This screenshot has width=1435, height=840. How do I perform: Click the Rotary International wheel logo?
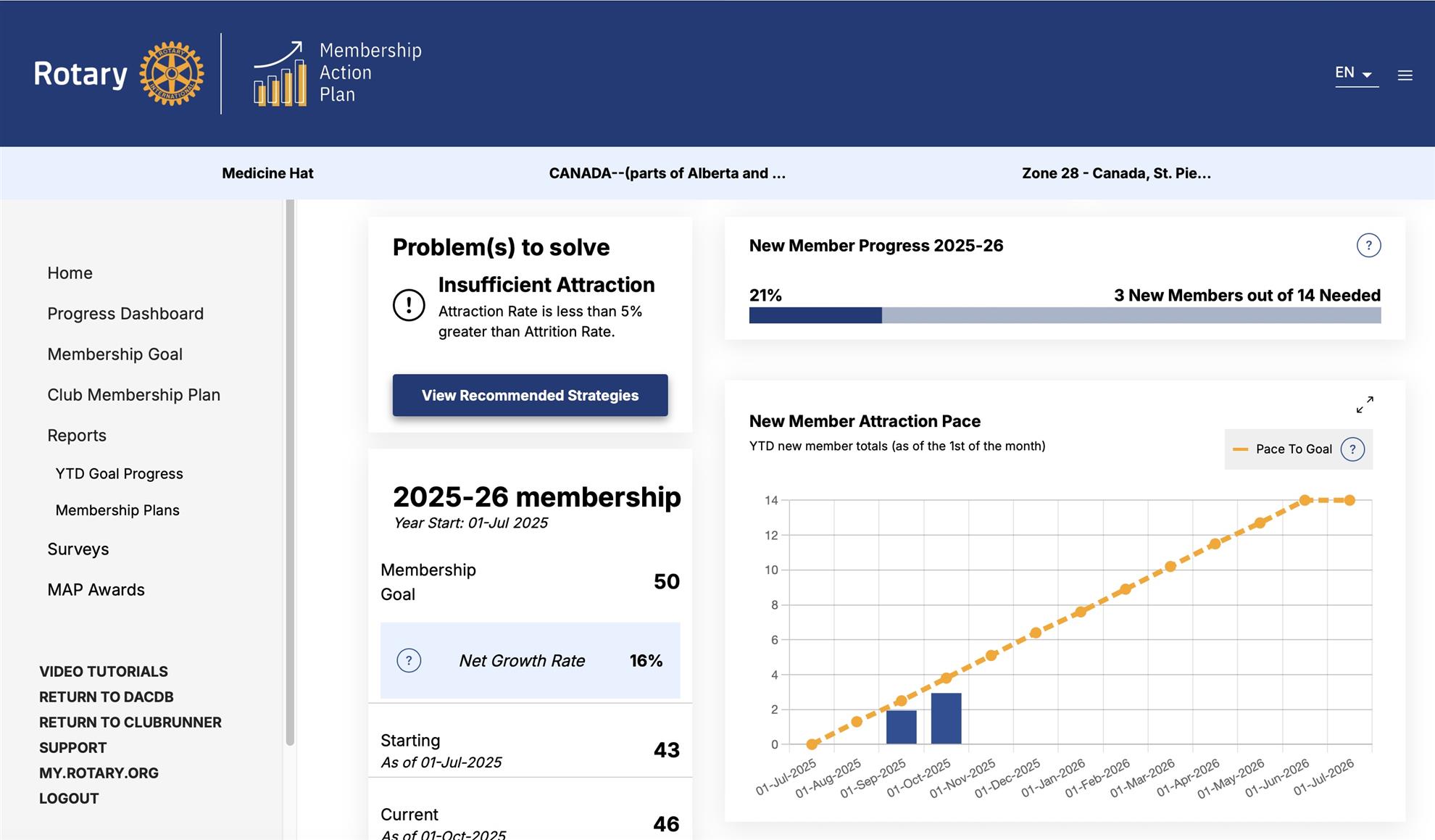point(171,73)
